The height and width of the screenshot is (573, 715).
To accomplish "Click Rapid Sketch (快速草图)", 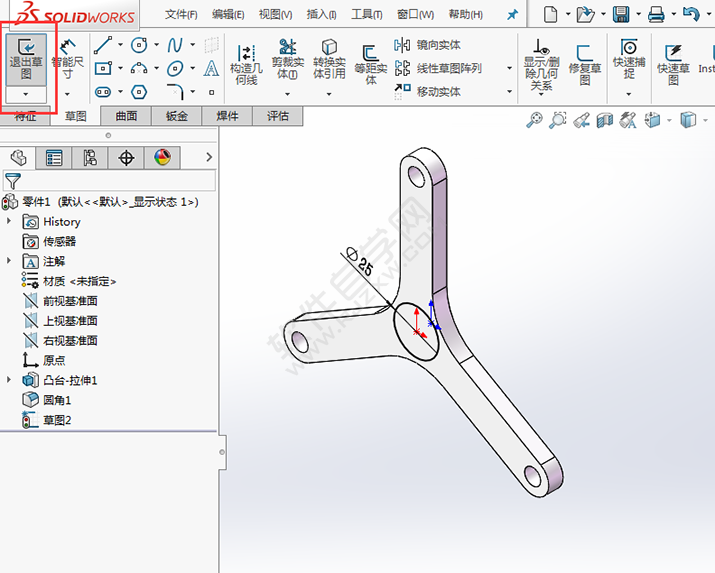I will [x=673, y=64].
